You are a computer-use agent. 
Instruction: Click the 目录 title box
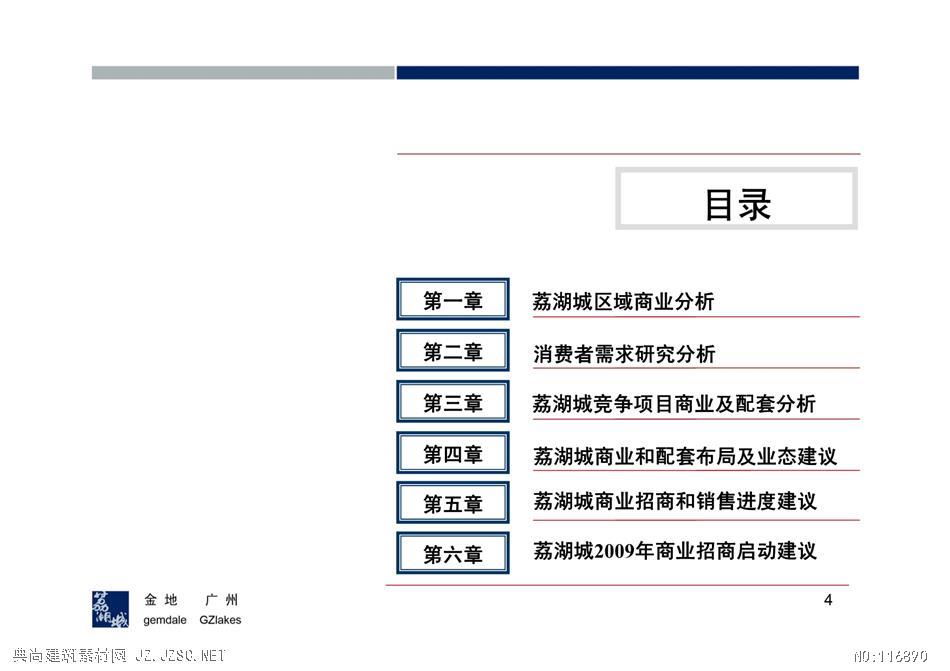(x=737, y=199)
